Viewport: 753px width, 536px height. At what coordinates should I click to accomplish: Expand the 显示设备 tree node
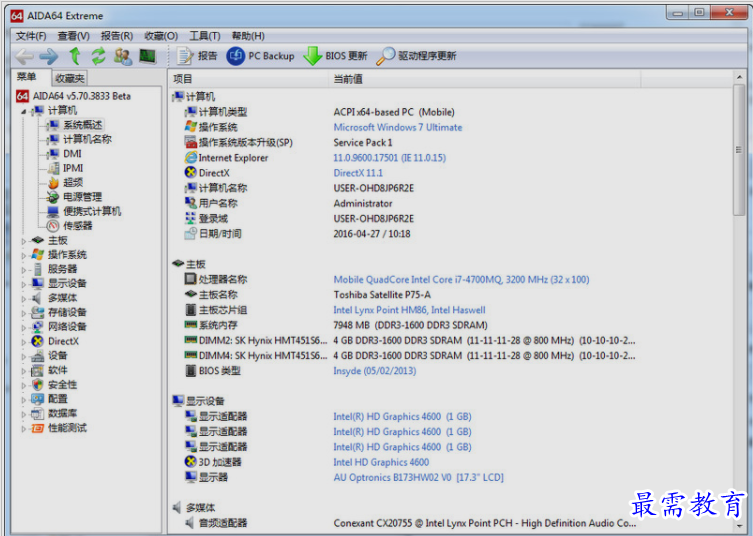coord(24,284)
